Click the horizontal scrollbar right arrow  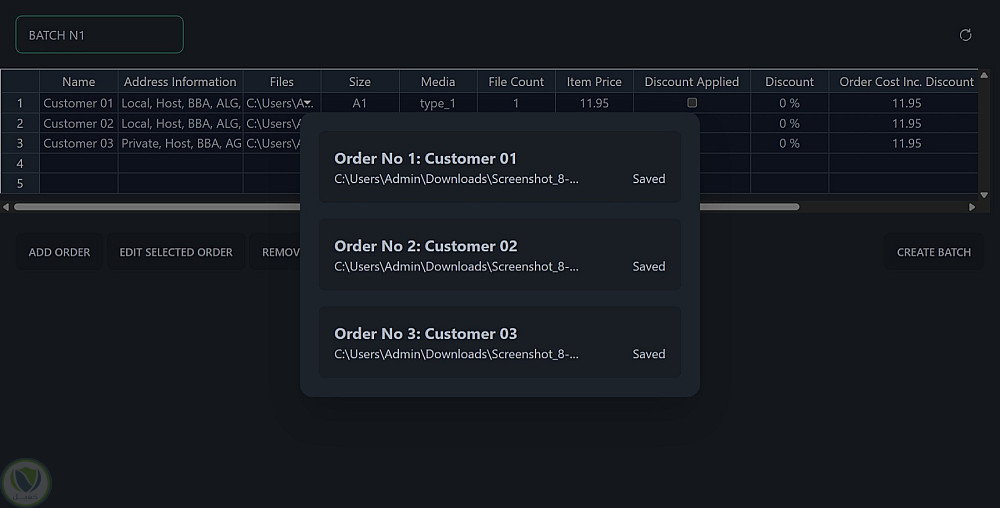coord(972,207)
